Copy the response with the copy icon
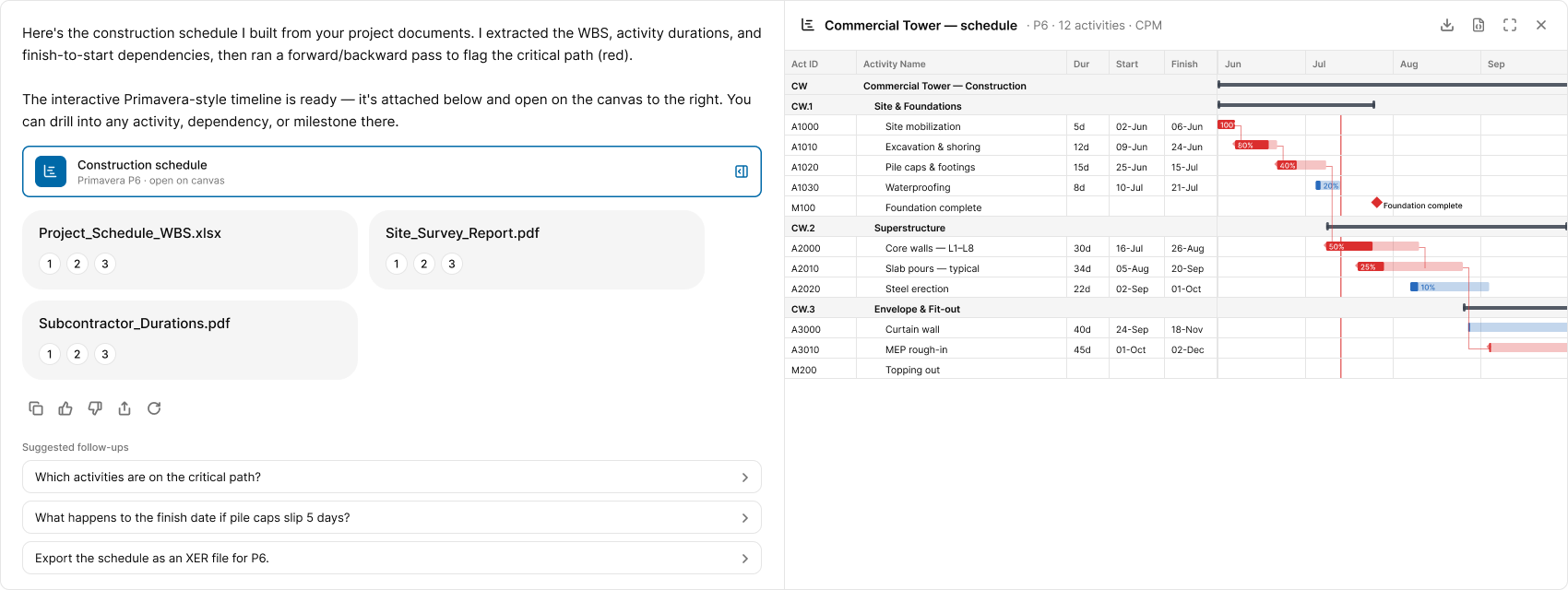Image resolution: width=1568 pixels, height=590 pixels. point(36,408)
